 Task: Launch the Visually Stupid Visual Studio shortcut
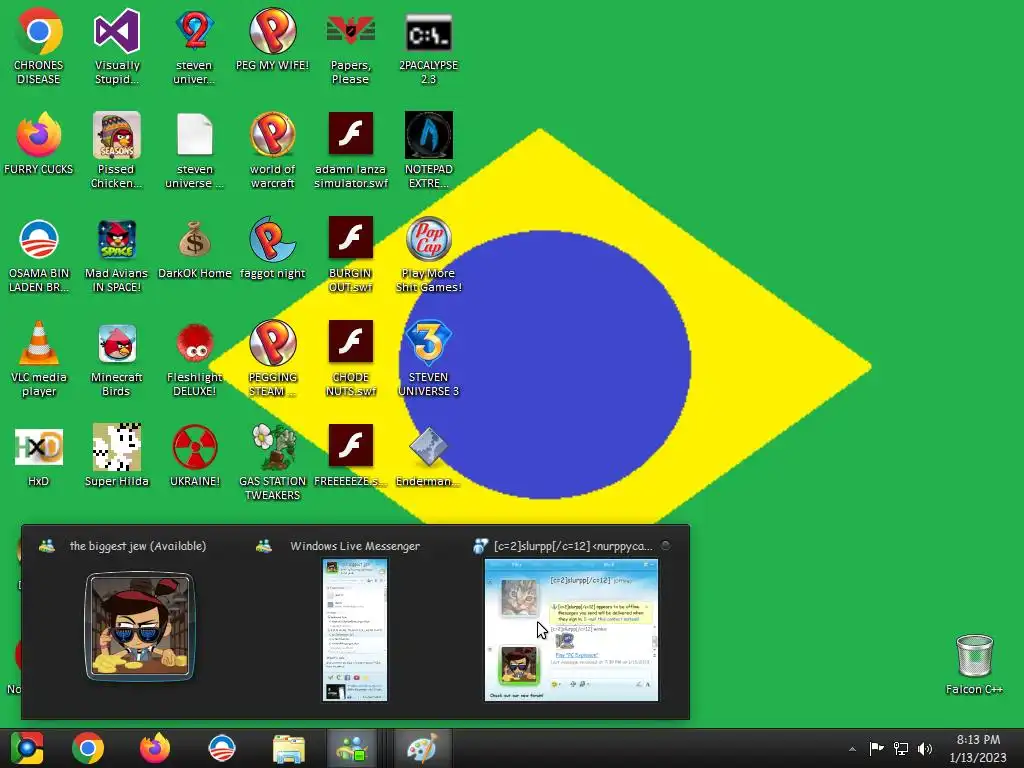coord(117,46)
